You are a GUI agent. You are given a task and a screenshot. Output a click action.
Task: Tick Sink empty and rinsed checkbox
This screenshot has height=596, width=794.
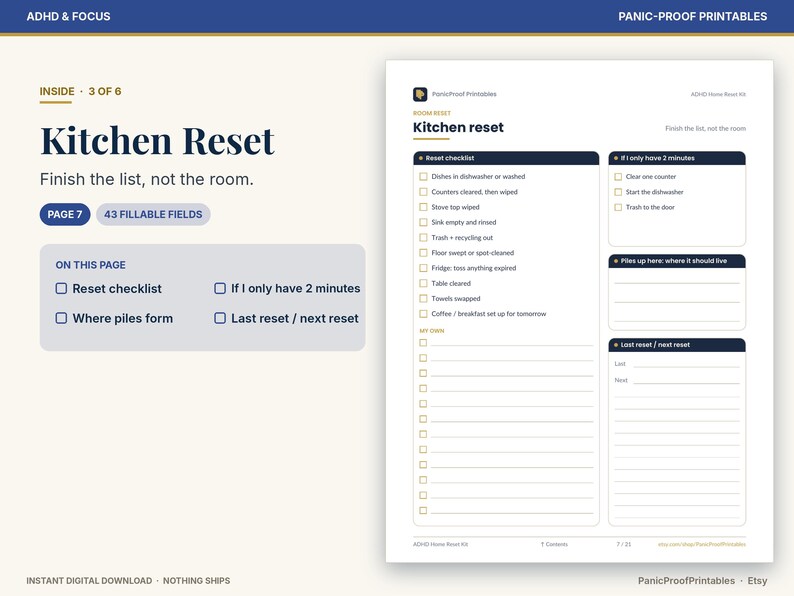click(x=423, y=222)
